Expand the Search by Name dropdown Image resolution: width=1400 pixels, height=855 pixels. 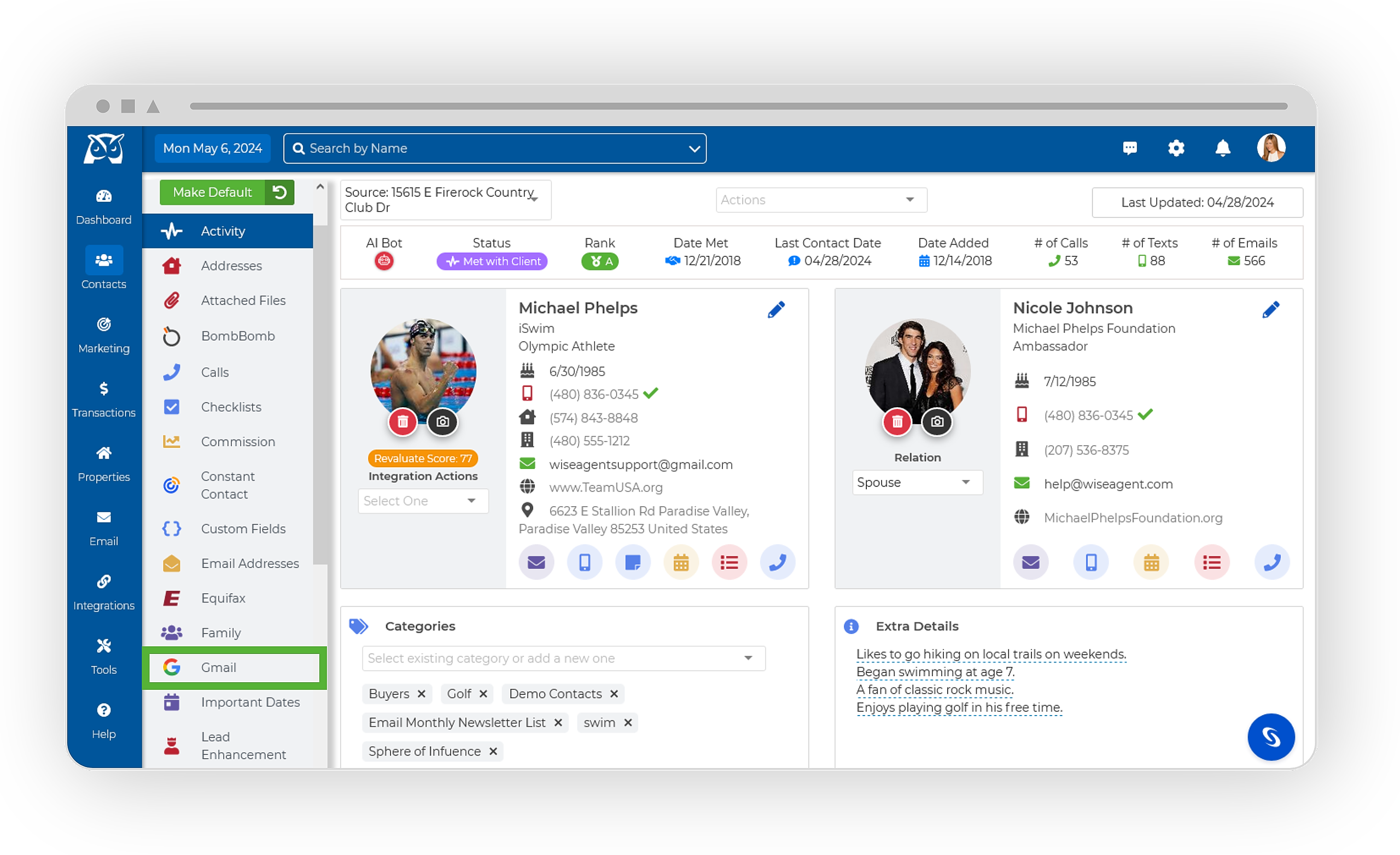click(x=694, y=149)
